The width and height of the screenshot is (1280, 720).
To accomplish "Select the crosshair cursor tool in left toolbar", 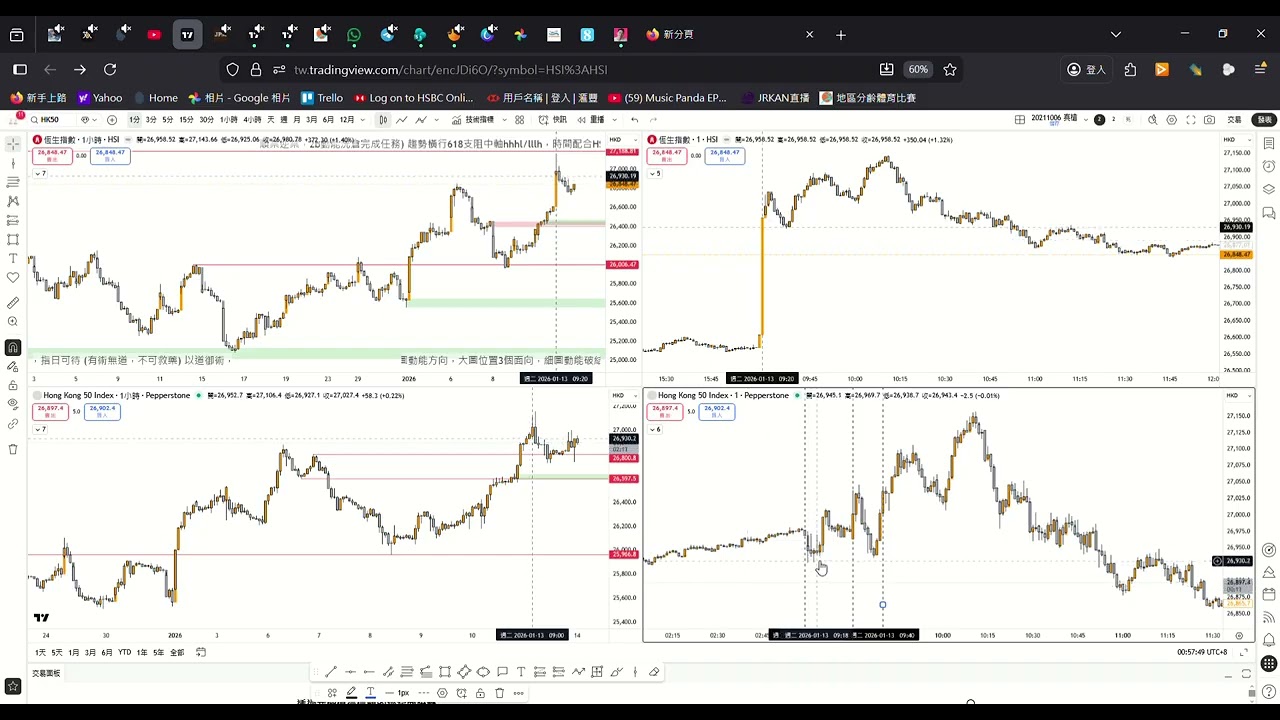I will [x=13, y=144].
